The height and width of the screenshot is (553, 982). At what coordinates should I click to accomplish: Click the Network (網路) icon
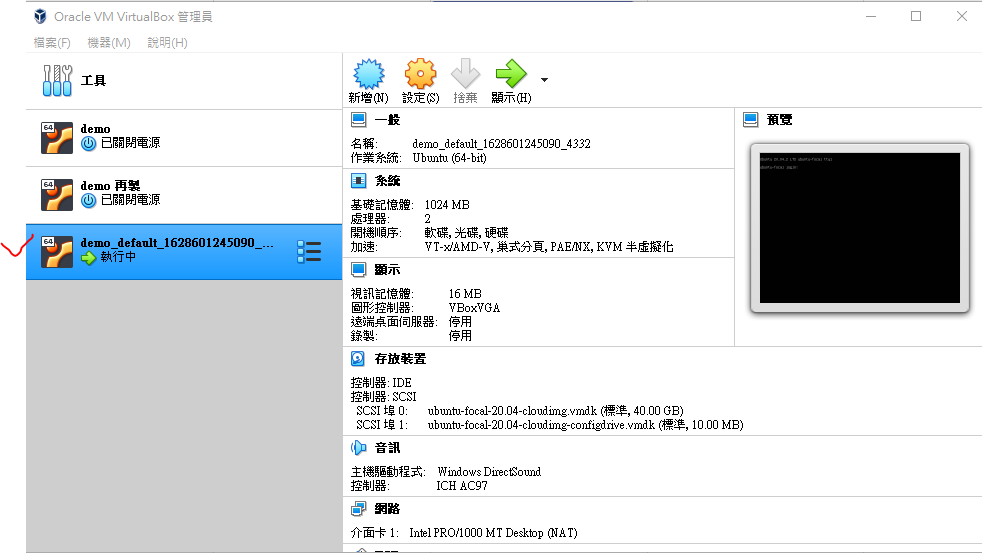click(358, 509)
